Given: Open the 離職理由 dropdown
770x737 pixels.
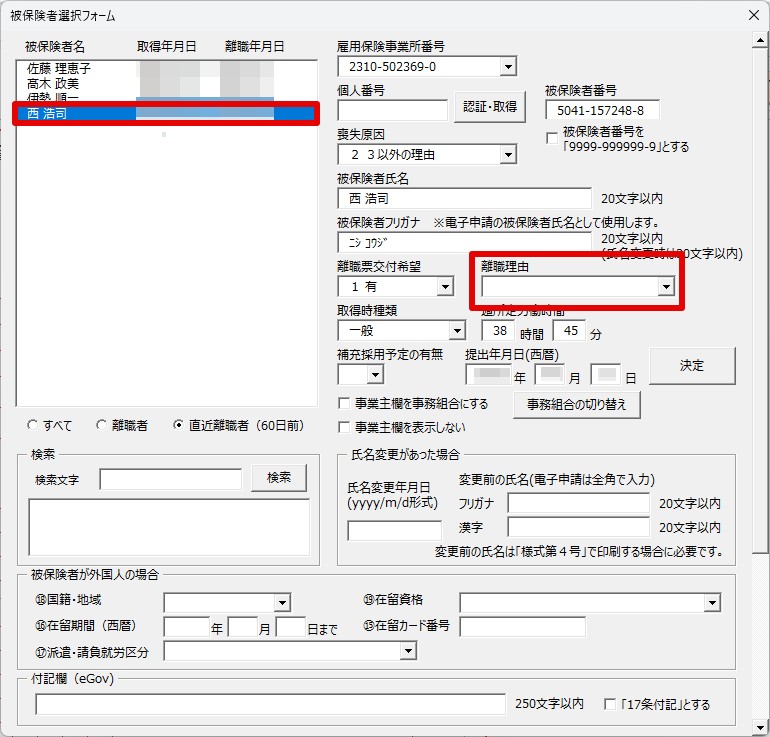Looking at the screenshot, I should [666, 286].
